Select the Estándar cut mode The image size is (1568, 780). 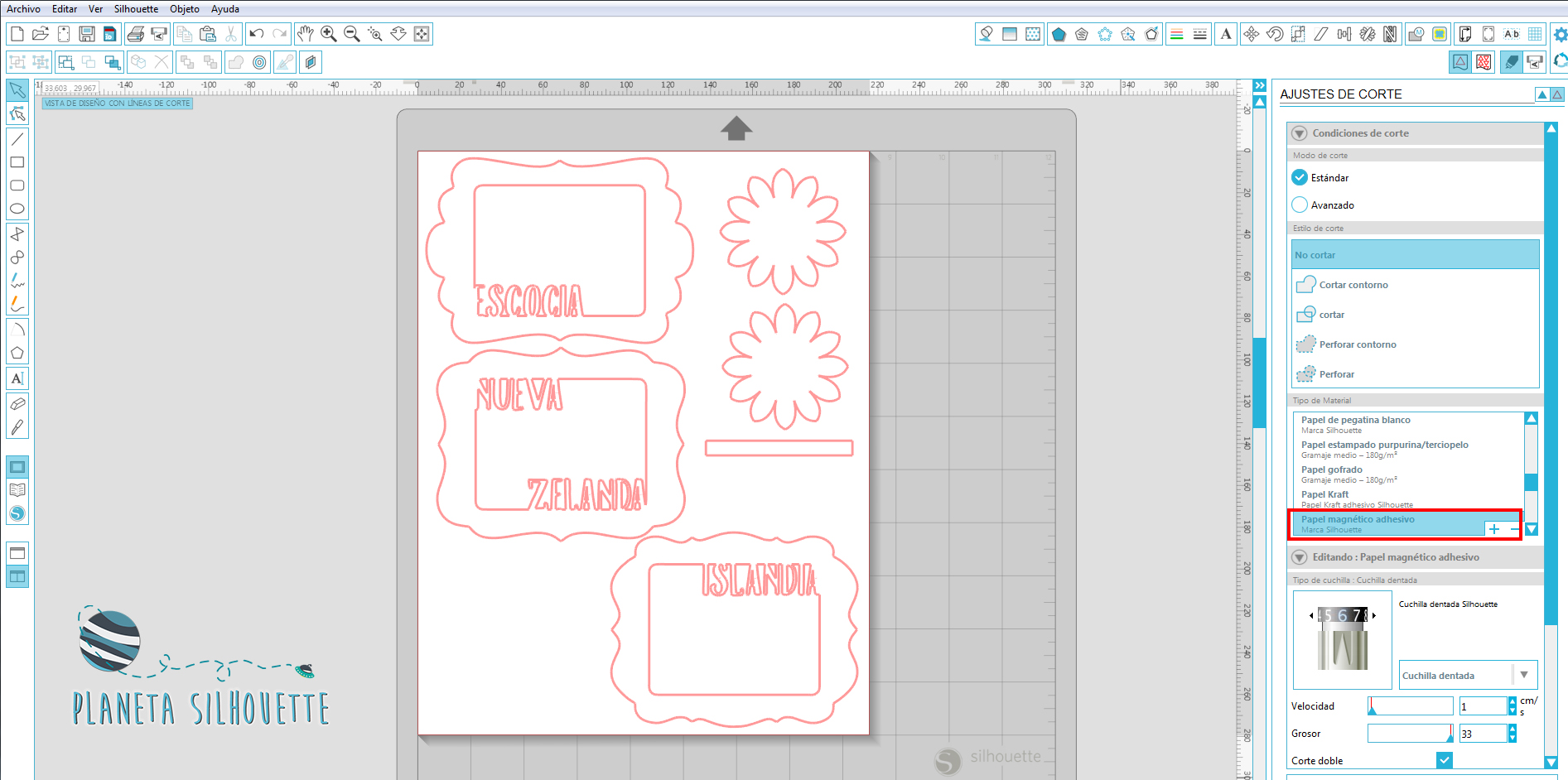point(1300,177)
